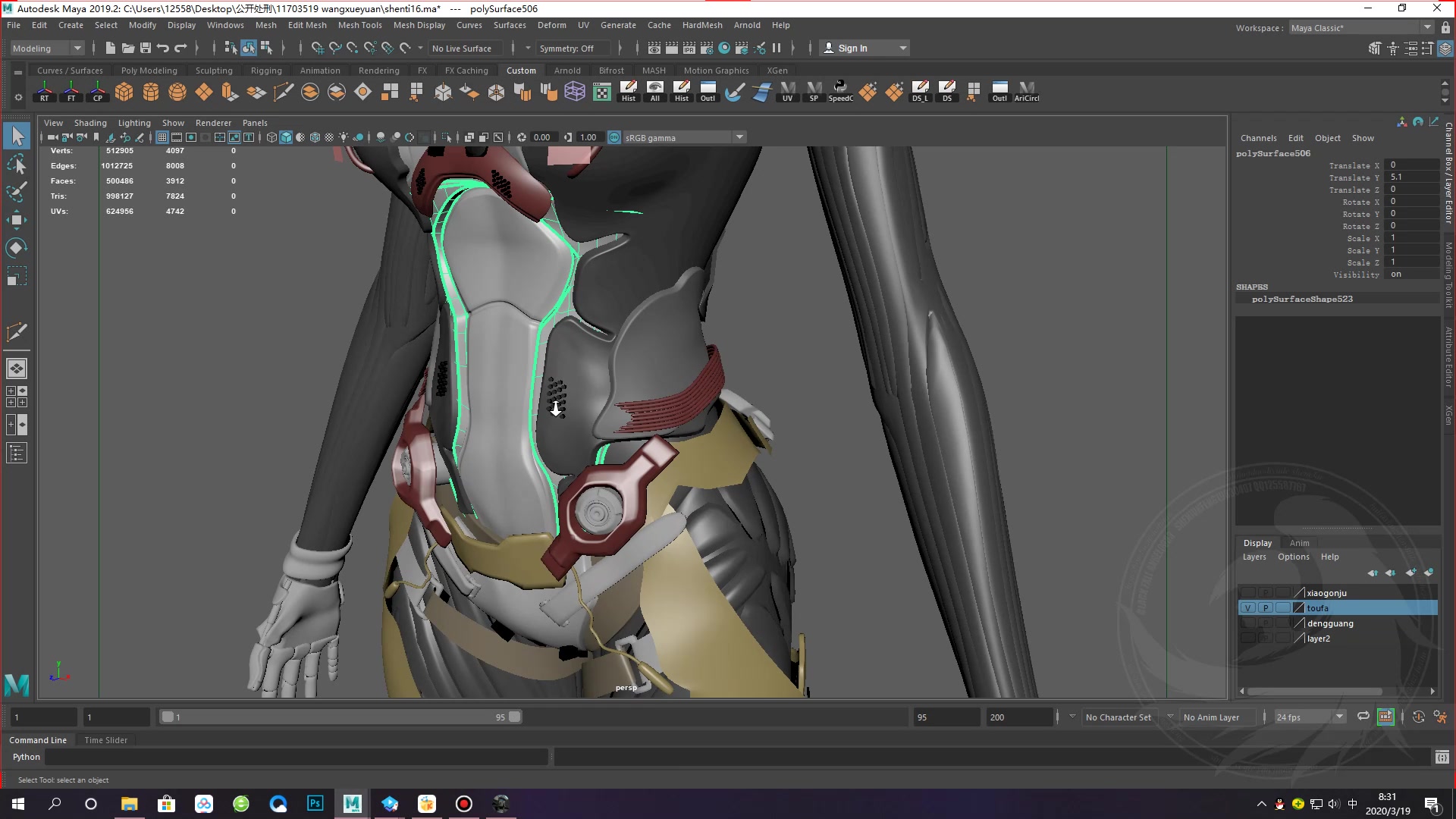Select the Rotate tool in toolbox
The width and height of the screenshot is (1456, 819).
tap(17, 248)
